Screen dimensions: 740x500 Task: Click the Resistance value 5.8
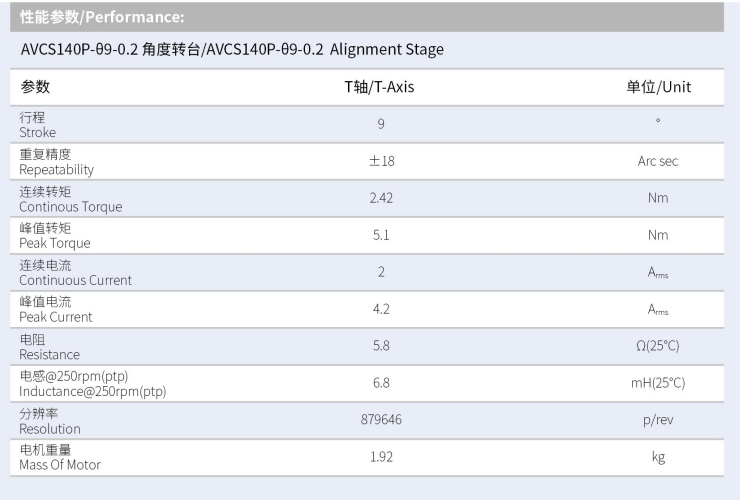click(381, 346)
